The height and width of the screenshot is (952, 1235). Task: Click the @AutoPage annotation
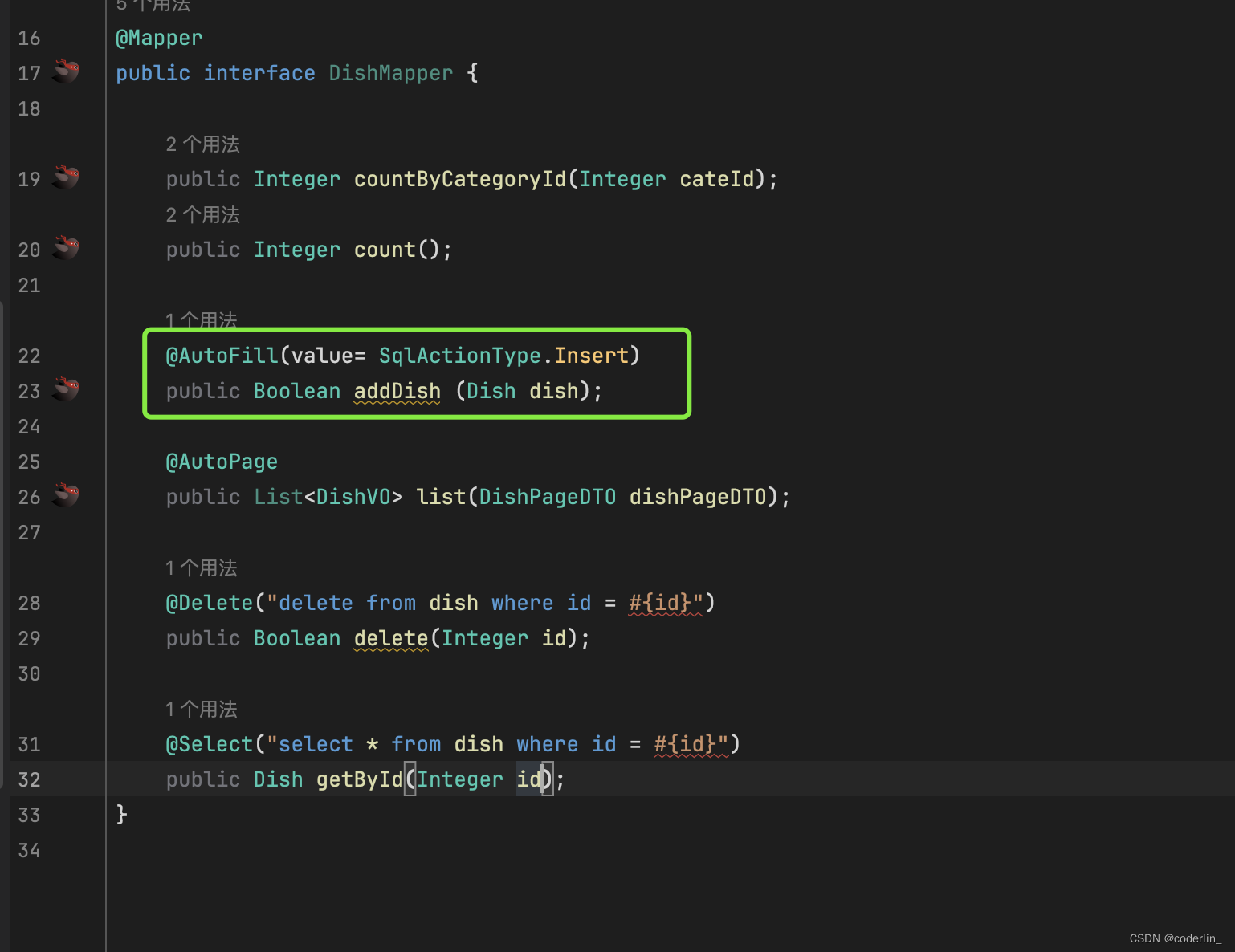click(222, 462)
